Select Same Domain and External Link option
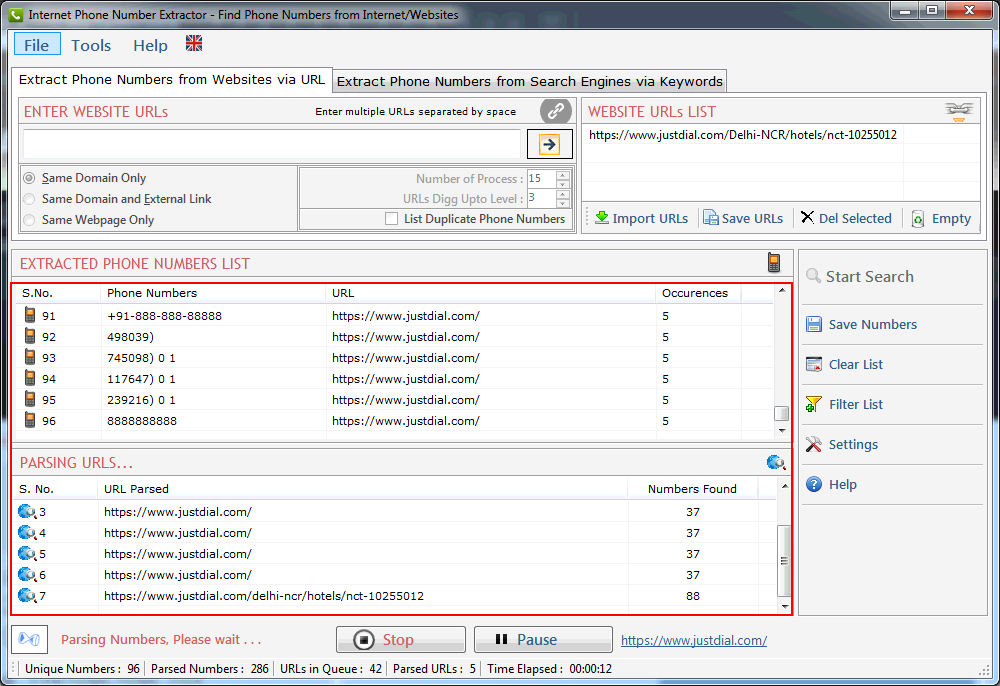 tap(29, 199)
